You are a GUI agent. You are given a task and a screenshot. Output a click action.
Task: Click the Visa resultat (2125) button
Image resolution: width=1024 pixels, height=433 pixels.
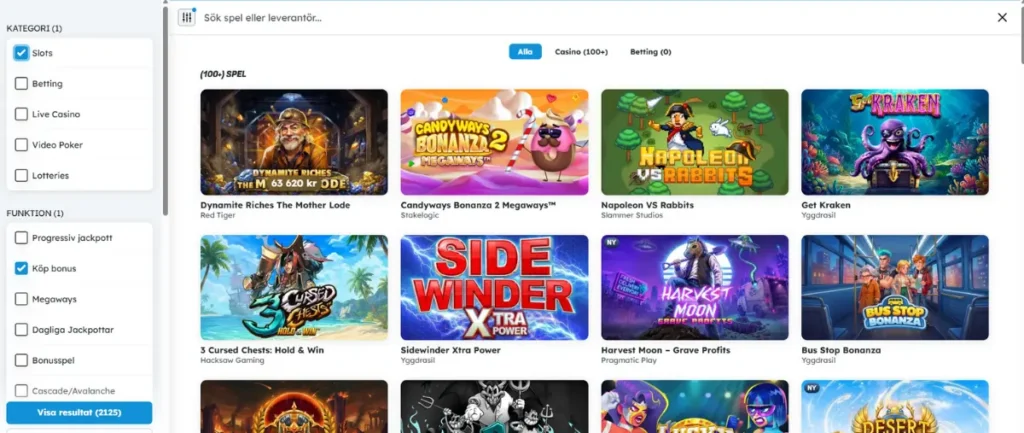point(79,413)
